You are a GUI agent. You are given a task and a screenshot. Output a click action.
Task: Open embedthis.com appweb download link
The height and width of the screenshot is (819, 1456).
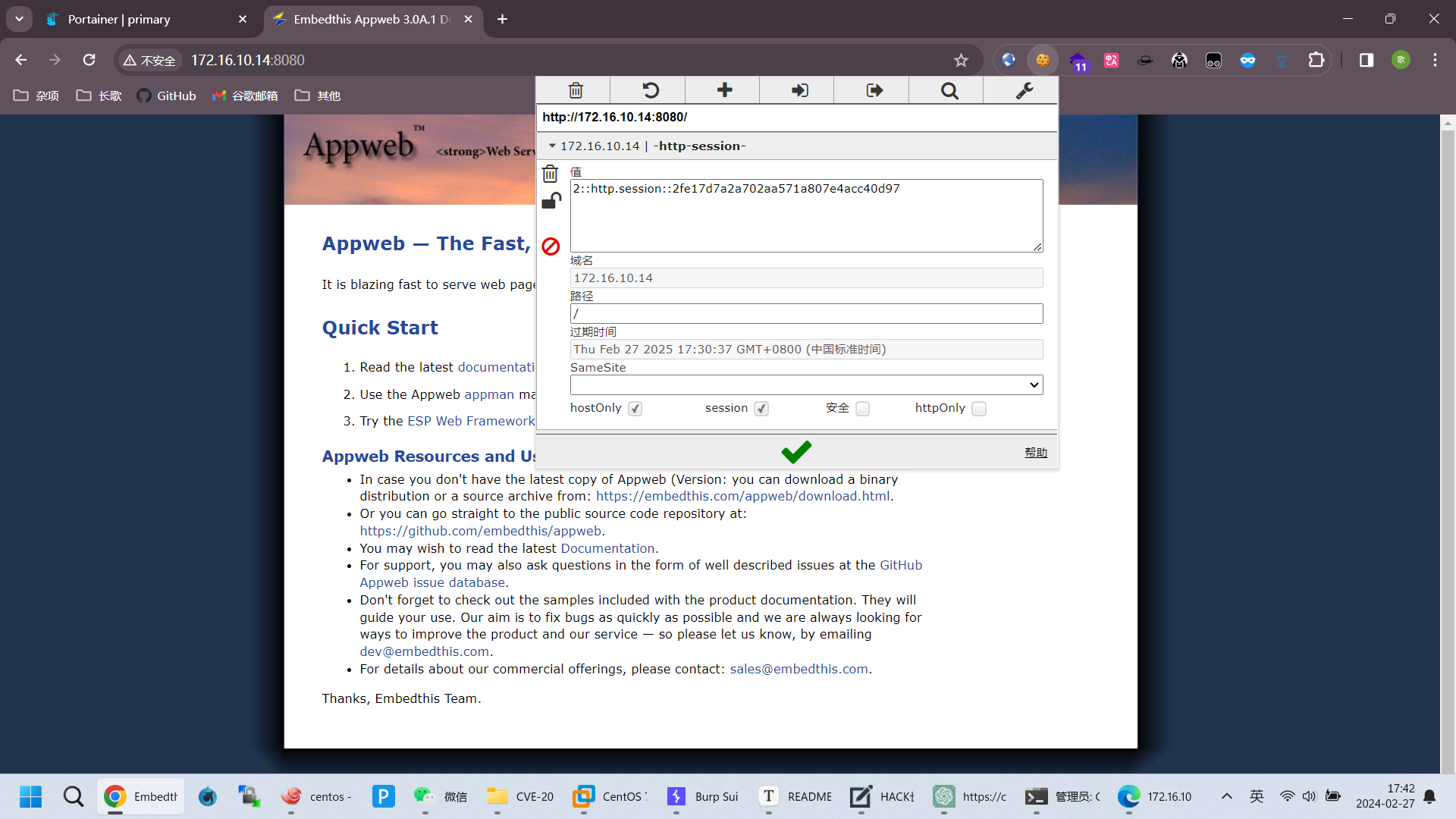742,496
